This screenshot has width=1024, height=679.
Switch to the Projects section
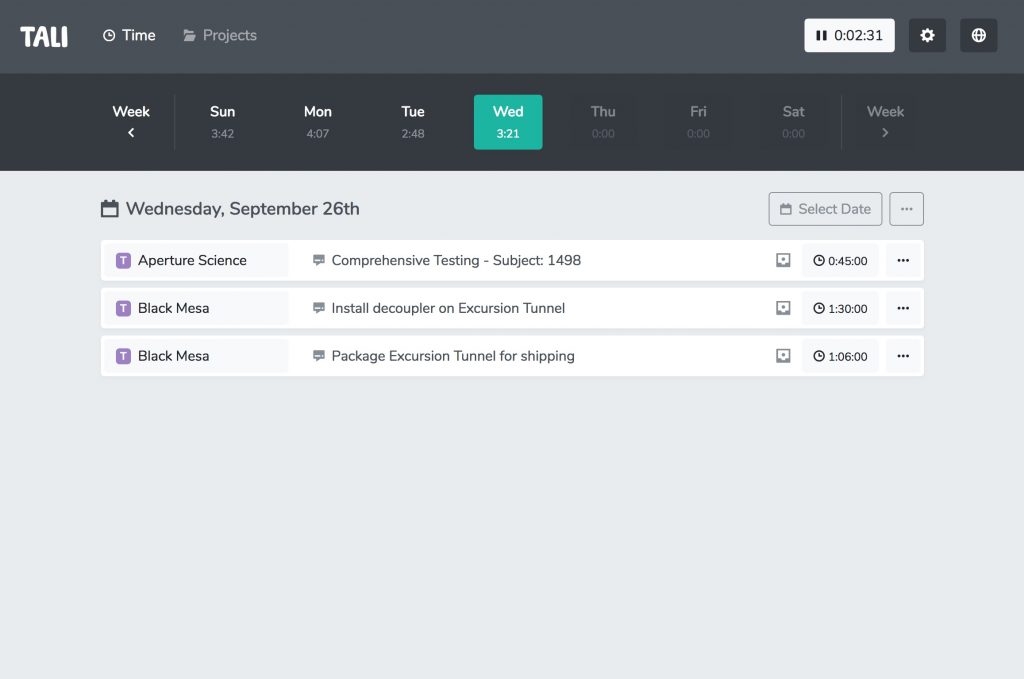219,35
